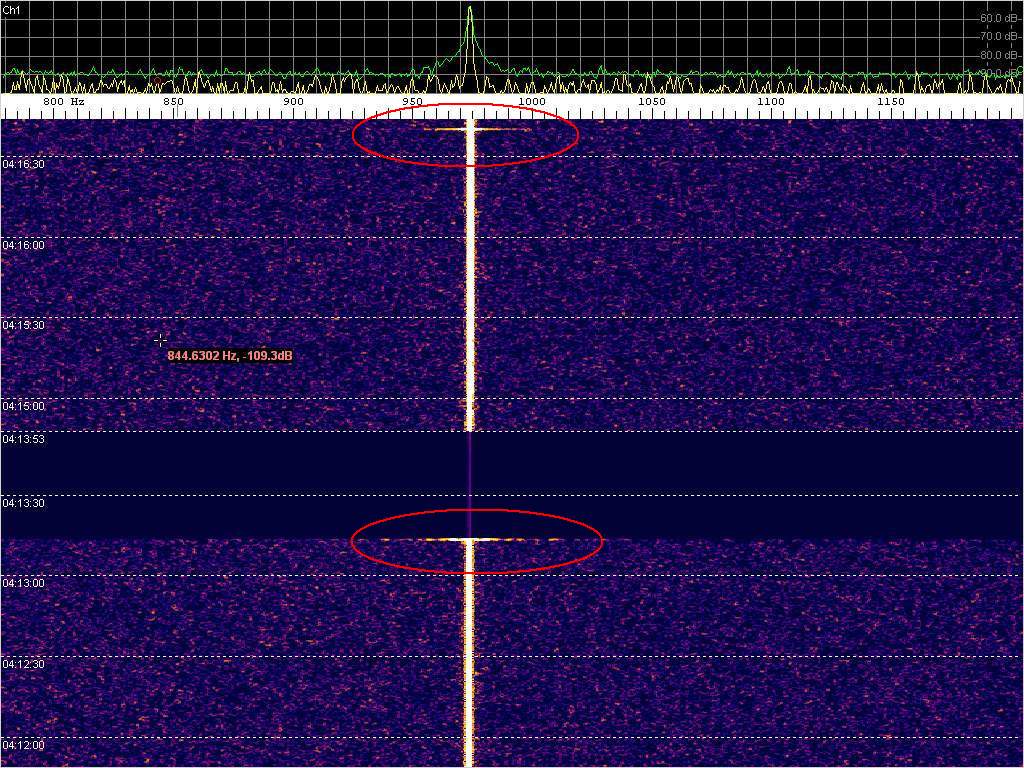Viewport: 1024px width, 768px height.
Task: Click the 04:15:00 timestamp label
Action: point(23,407)
